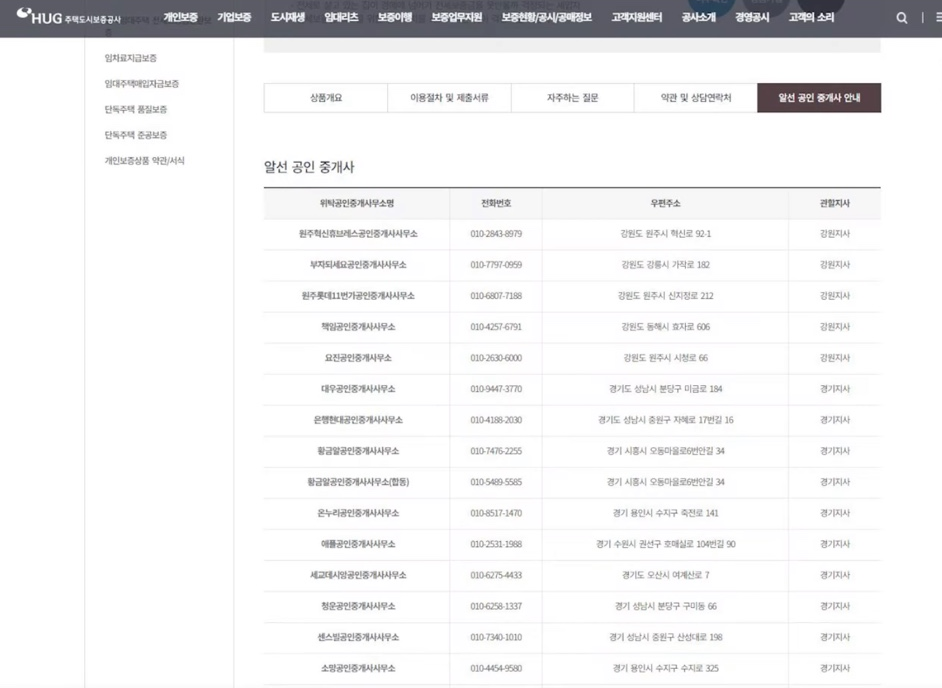Screen dimensions: 942x688
Task: Click phone number 010-4188-2030
Action: (x=496, y=420)
